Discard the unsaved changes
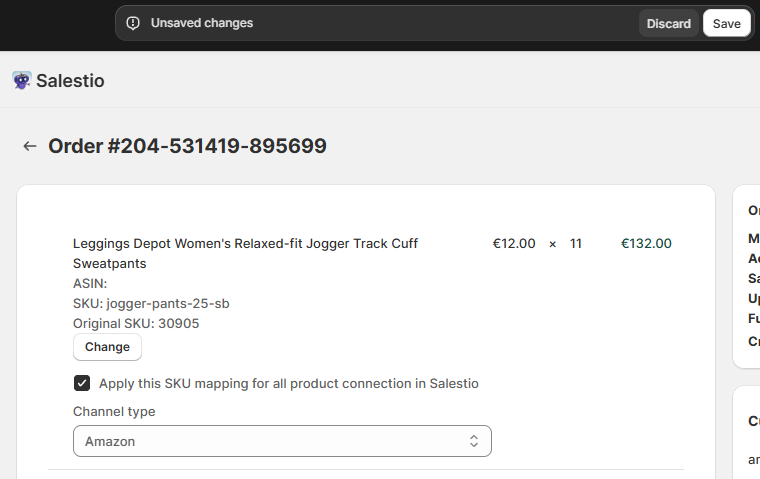The height and width of the screenshot is (479, 760). [668, 23]
